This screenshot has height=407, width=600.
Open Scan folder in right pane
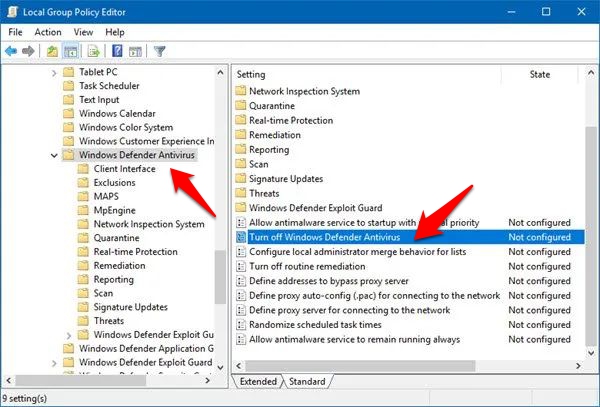(259, 164)
